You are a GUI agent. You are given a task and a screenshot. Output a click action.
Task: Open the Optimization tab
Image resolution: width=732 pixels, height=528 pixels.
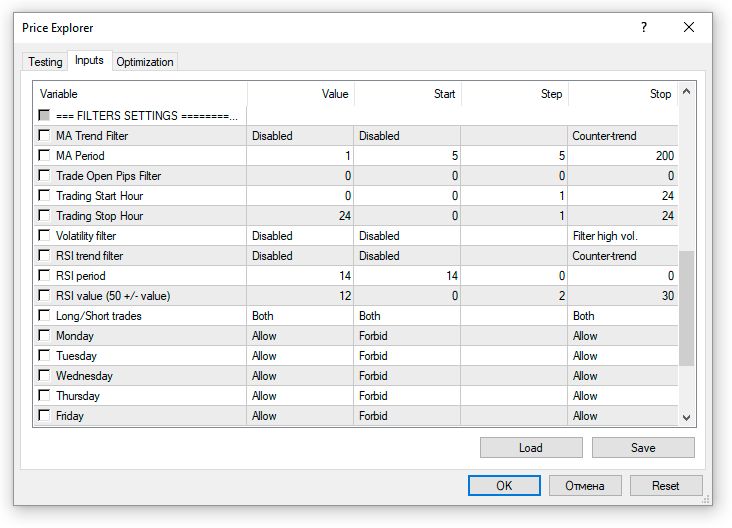[x=145, y=62]
